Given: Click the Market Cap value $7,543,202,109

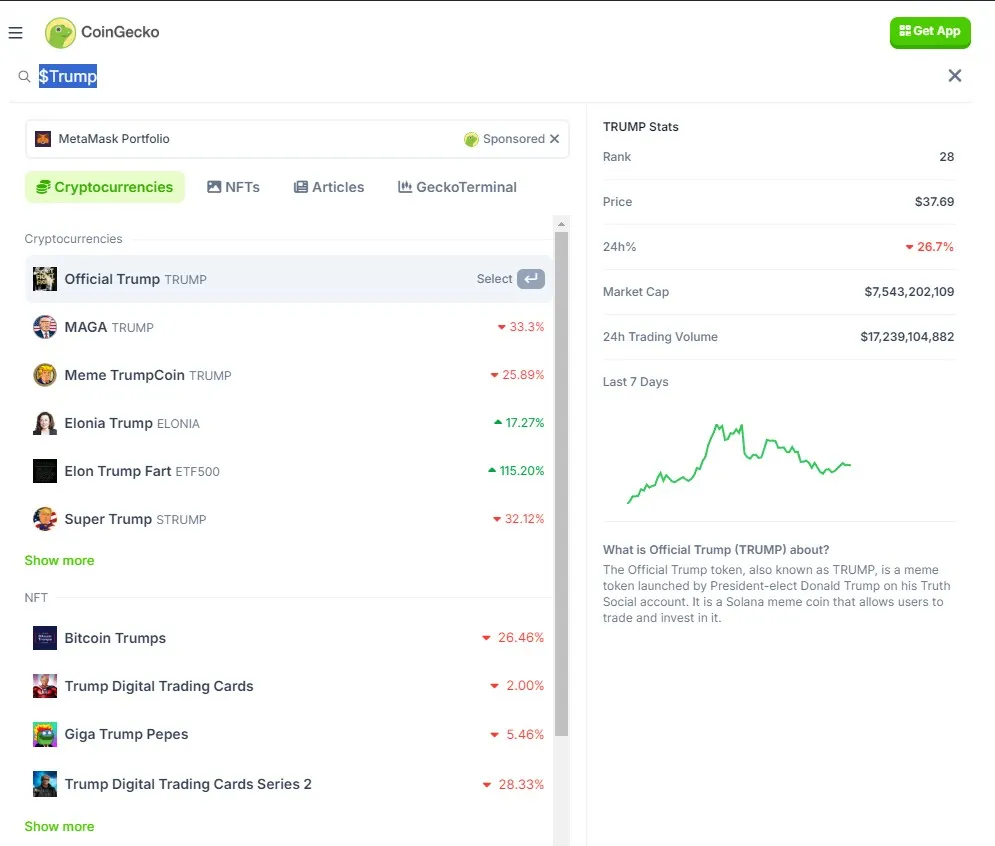Looking at the screenshot, I should pyautogui.click(x=909, y=292).
